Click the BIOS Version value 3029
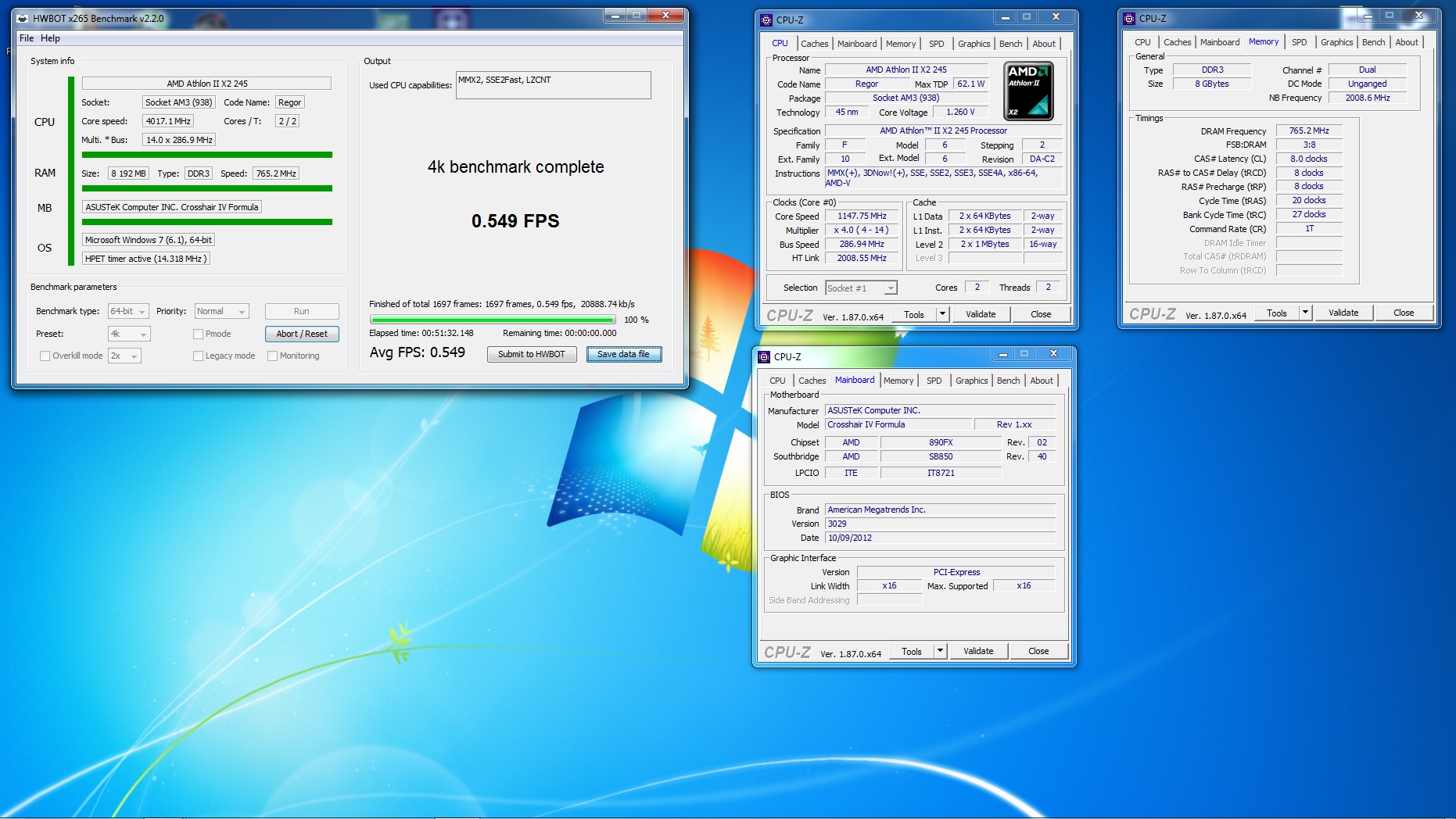The width and height of the screenshot is (1456, 819). 941,524
